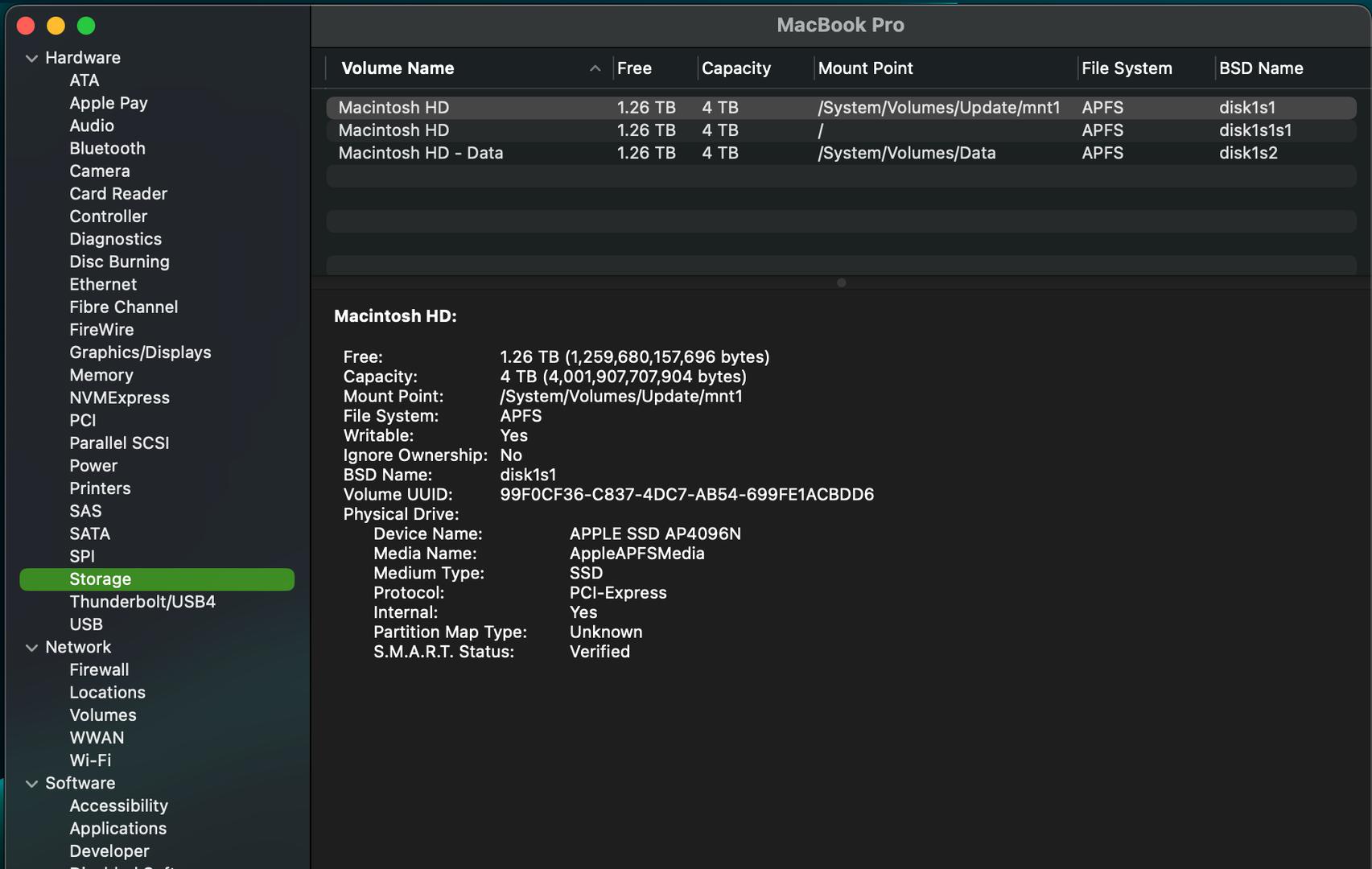Viewport: 1372px width, 869px height.
Task: Open NVMExpress information
Action: 119,397
